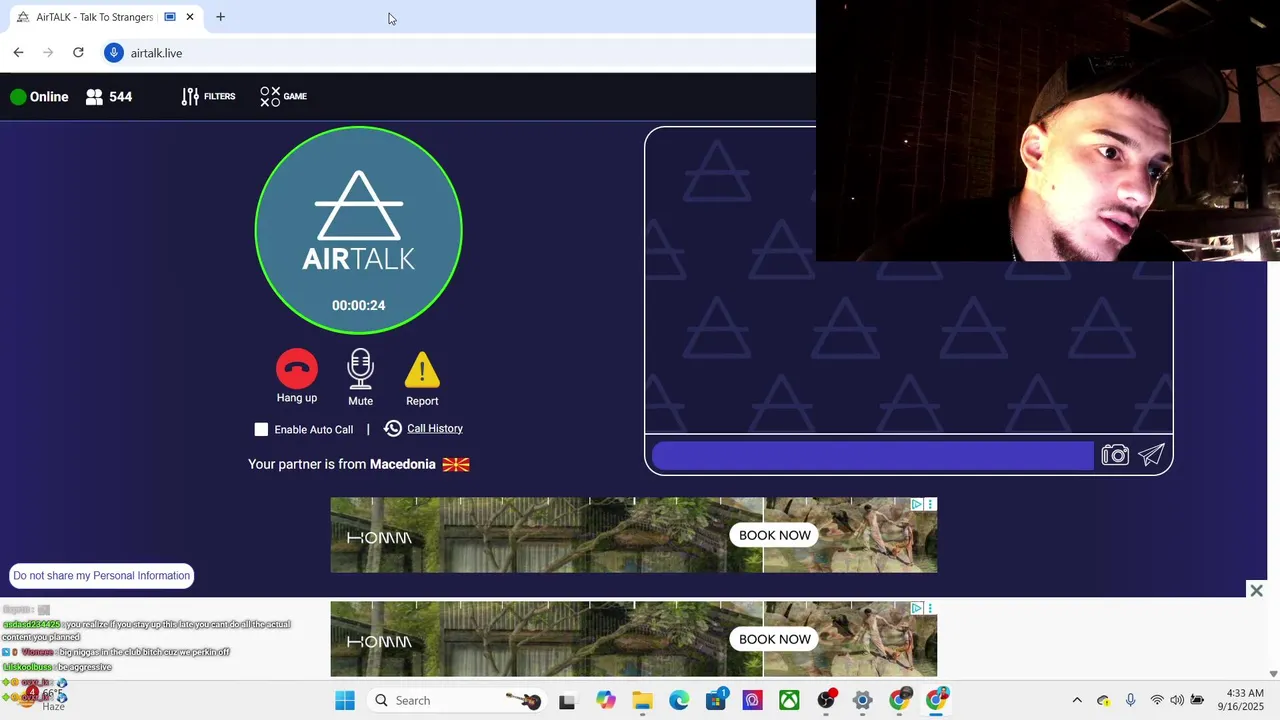This screenshot has height=720, width=1280.
Task: Open the Call History link
Action: pyautogui.click(x=435, y=428)
